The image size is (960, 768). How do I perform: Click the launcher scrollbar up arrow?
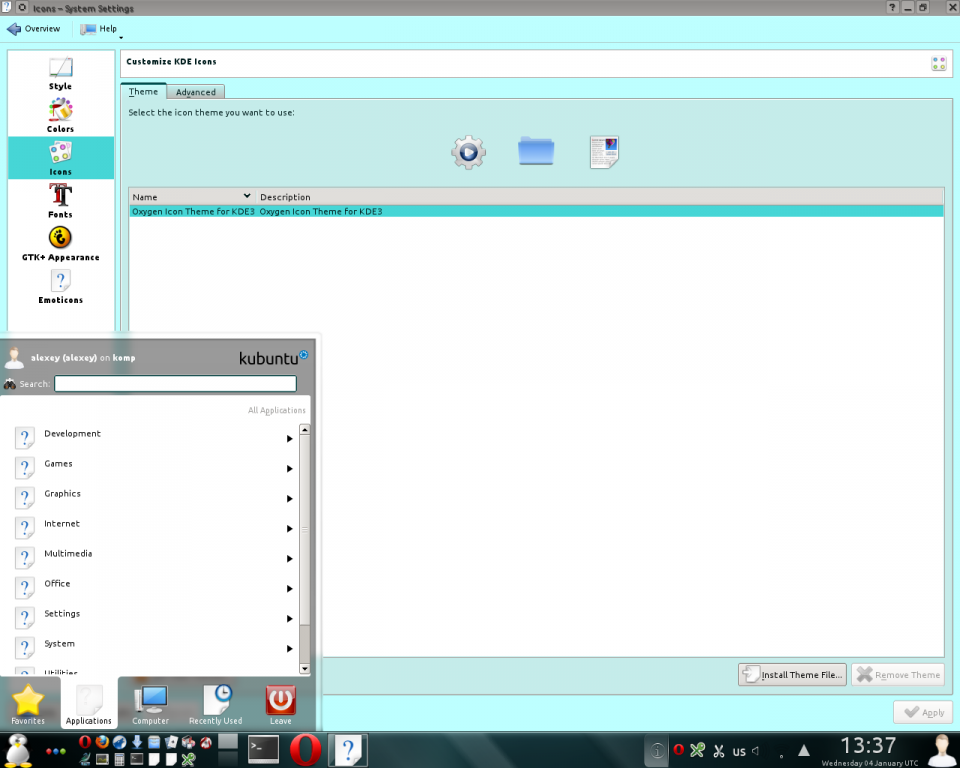[304, 429]
